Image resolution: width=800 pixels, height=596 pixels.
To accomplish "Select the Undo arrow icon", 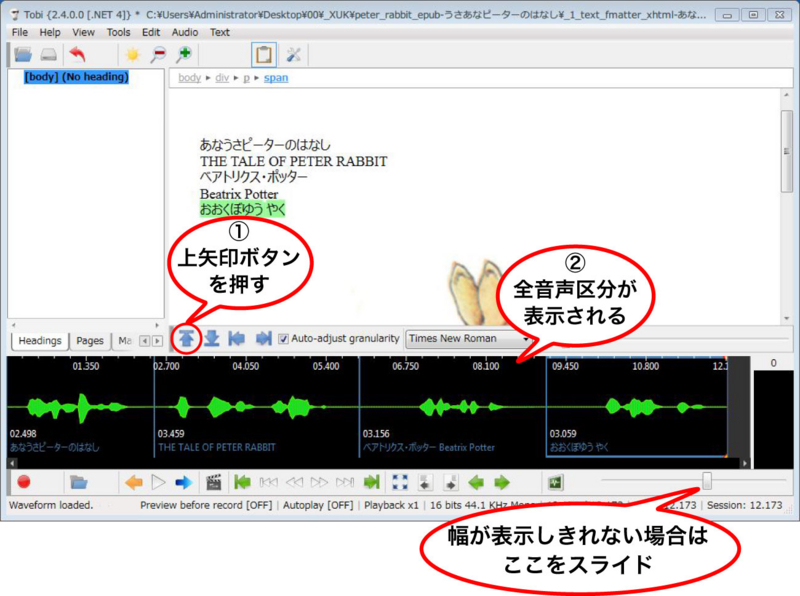I will (78, 54).
